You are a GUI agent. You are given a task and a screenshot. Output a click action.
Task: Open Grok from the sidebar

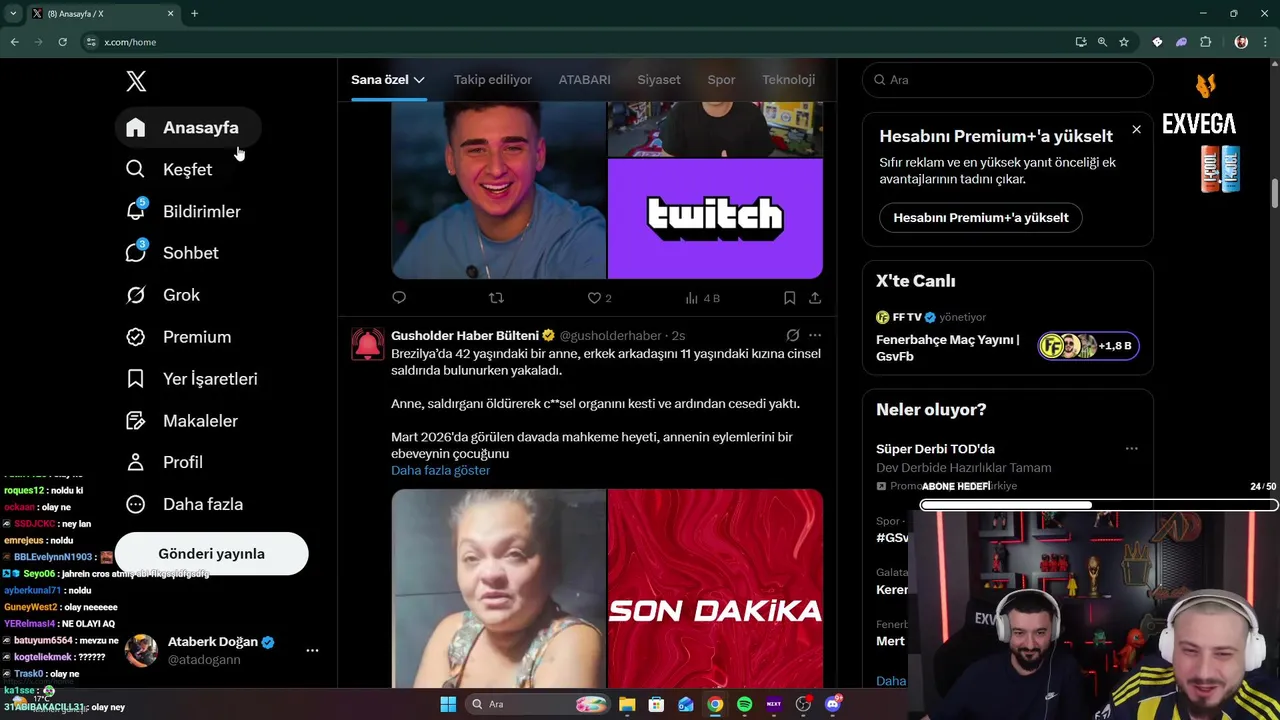click(164, 295)
